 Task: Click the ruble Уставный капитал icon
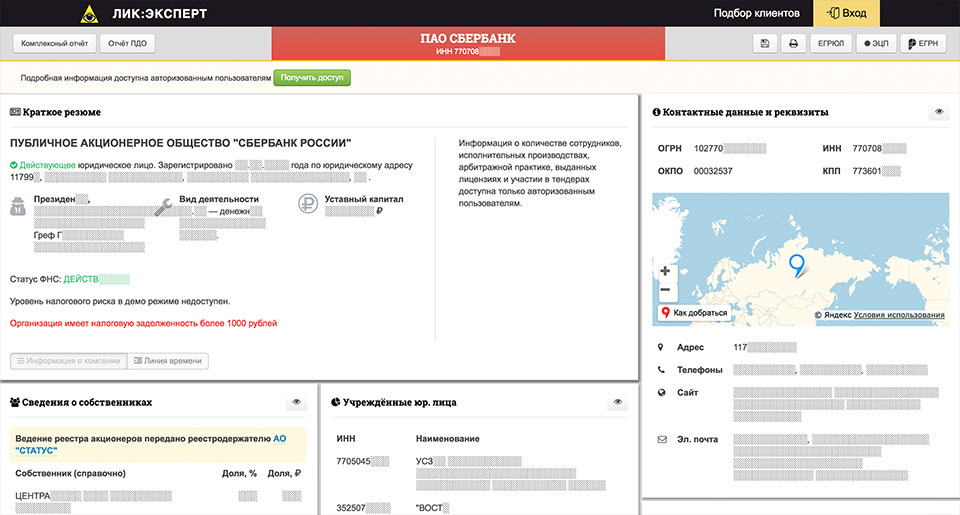point(308,204)
